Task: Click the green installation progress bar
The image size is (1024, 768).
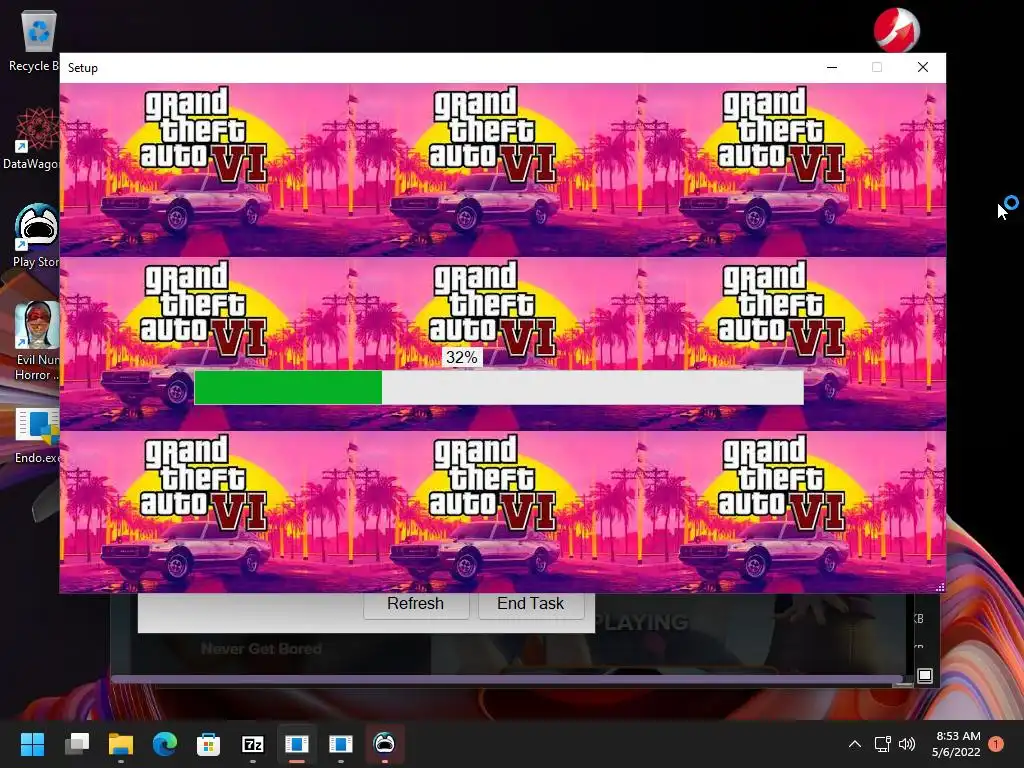Action: pyautogui.click(x=499, y=387)
